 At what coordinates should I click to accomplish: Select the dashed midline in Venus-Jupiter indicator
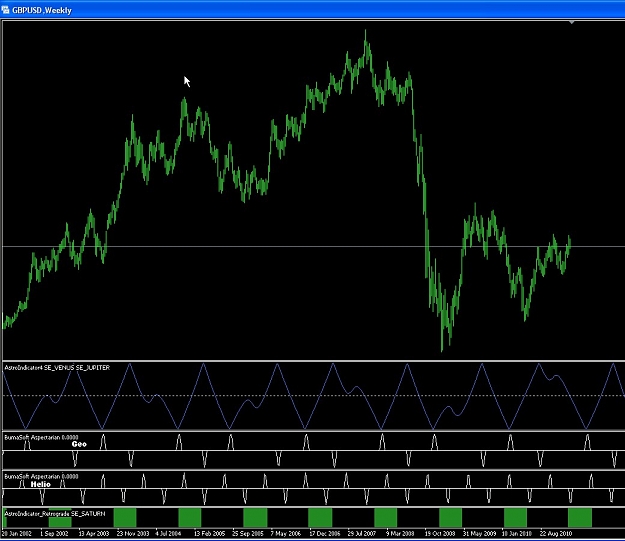pyautogui.click(x=313, y=396)
